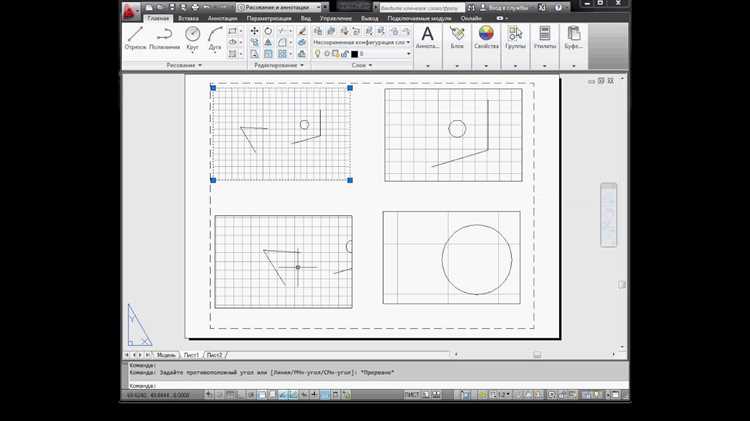
Task: Switch to the Модель tab
Action: click(x=166, y=355)
